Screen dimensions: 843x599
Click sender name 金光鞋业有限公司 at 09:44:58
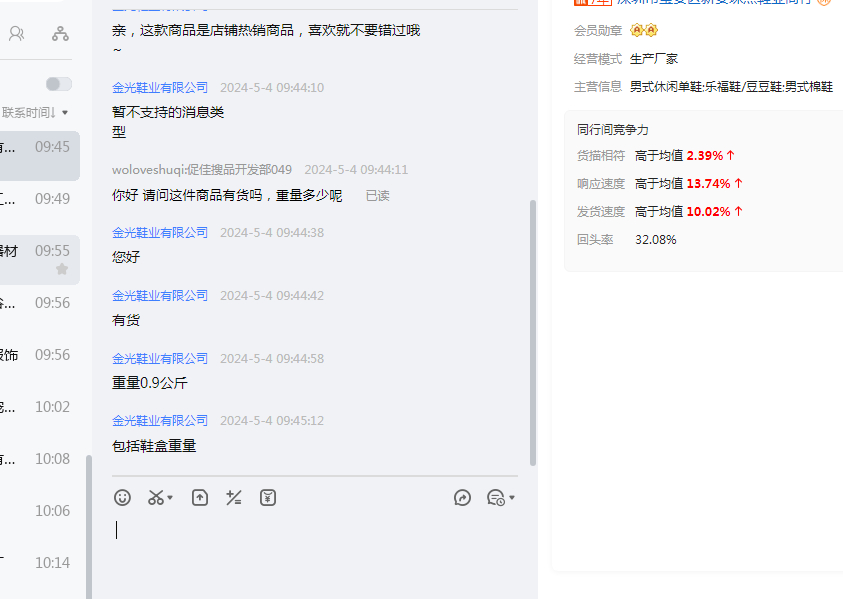[160, 359]
